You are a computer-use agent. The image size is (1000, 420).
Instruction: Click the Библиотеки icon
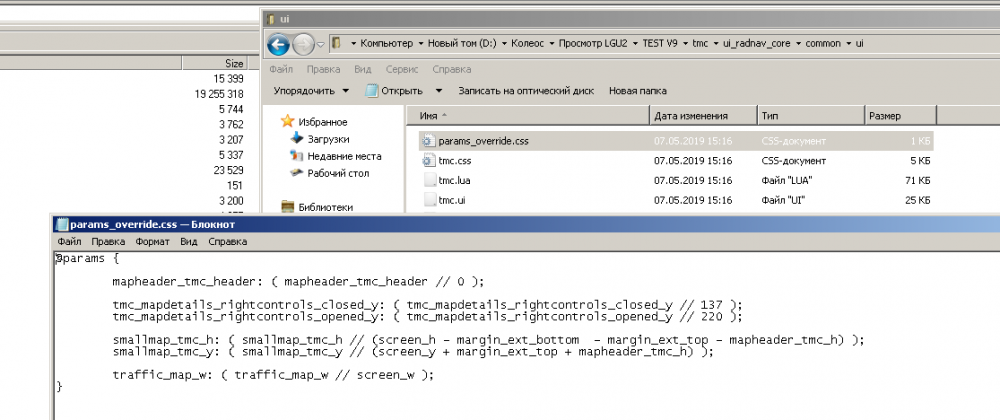click(x=288, y=206)
